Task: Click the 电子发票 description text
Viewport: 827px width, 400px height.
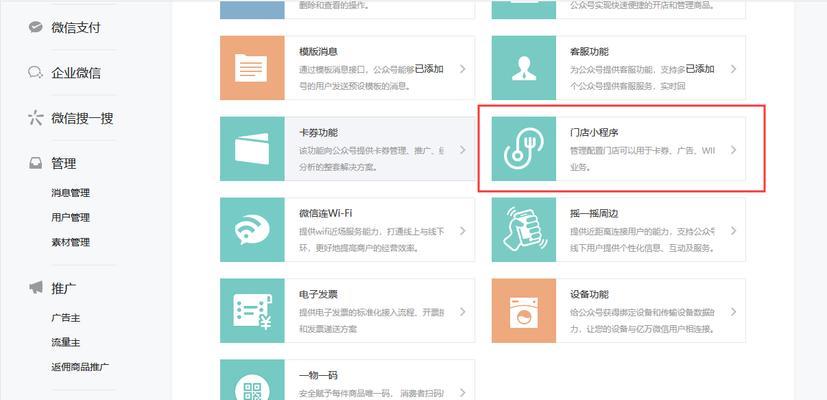Action: [x=371, y=320]
